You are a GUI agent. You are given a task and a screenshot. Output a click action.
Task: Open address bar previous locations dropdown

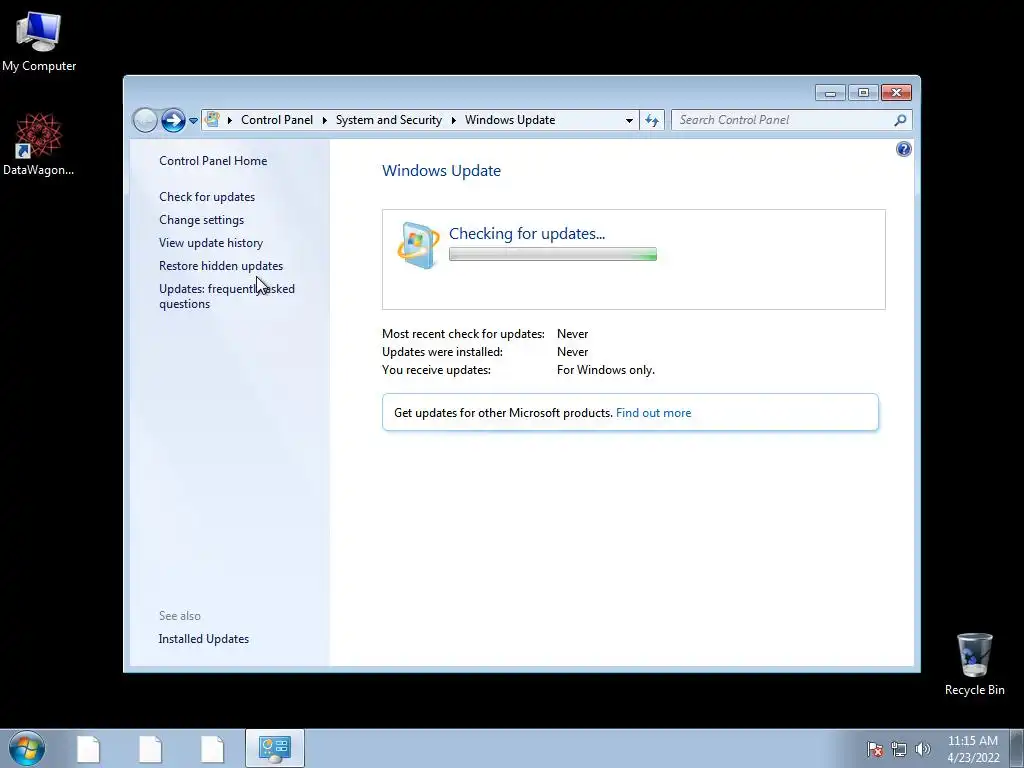point(629,120)
